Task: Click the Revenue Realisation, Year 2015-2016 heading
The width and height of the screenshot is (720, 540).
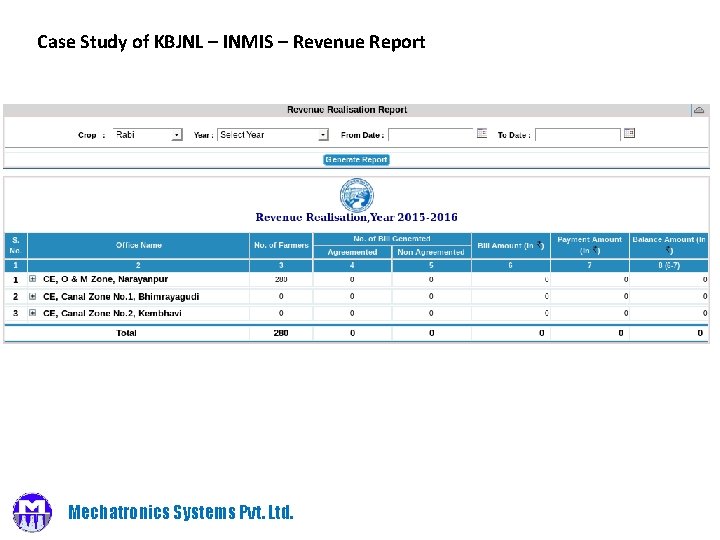Action: tap(356, 217)
